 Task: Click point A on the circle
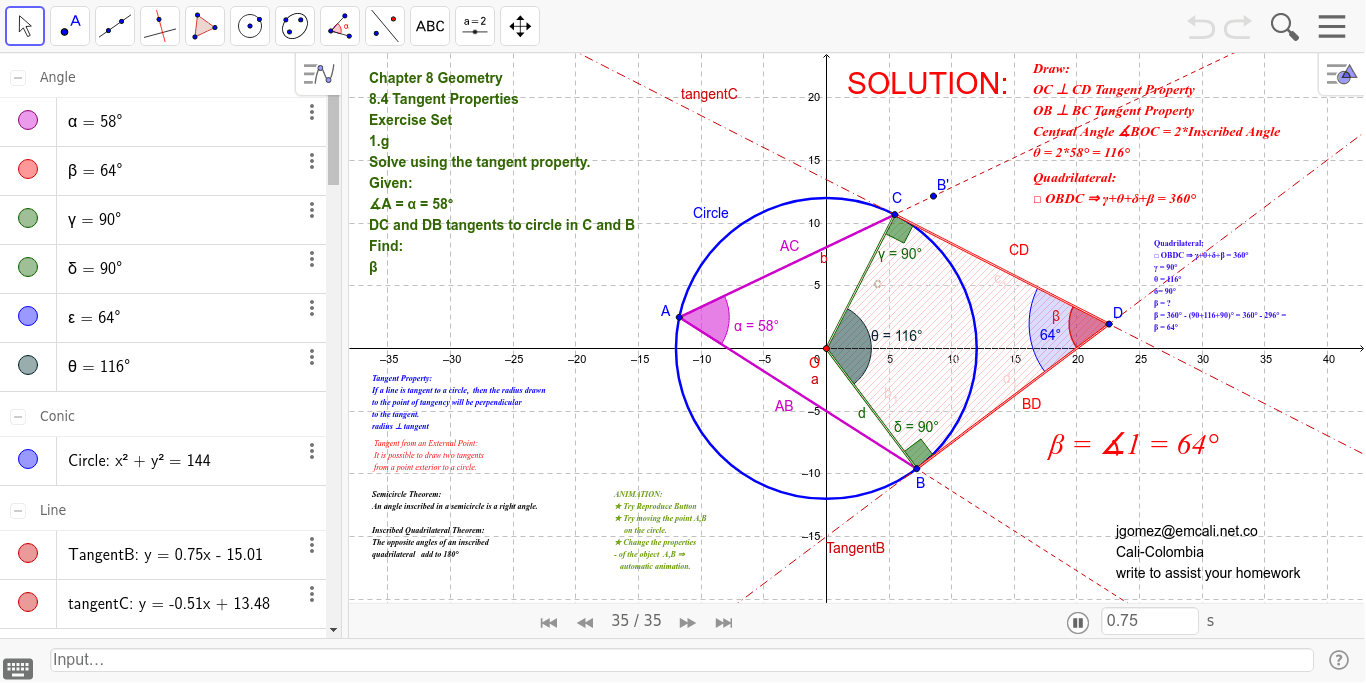coord(679,317)
